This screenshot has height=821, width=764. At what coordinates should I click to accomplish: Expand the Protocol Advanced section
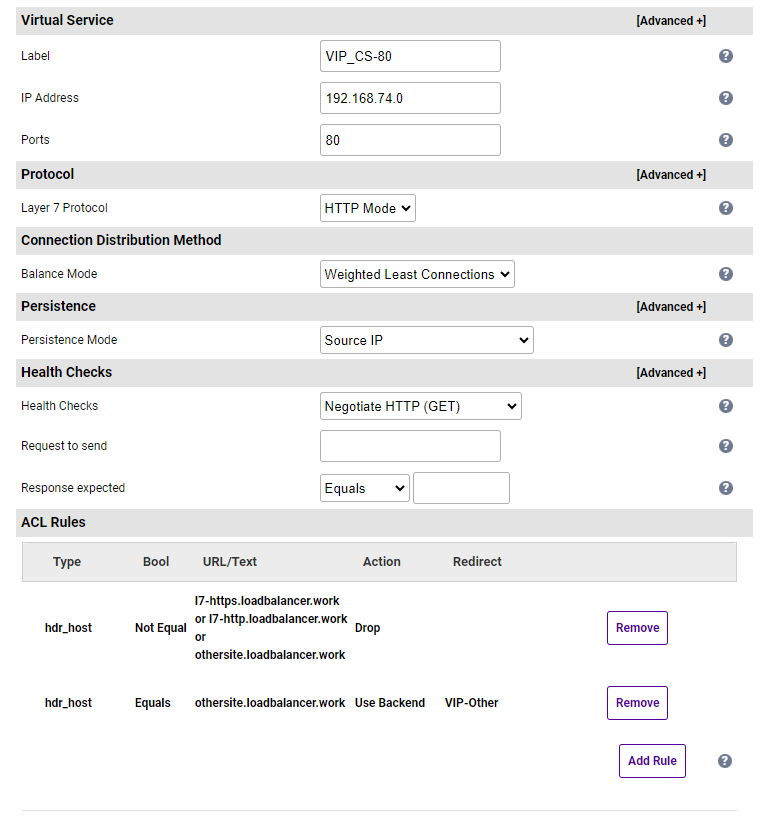(670, 175)
